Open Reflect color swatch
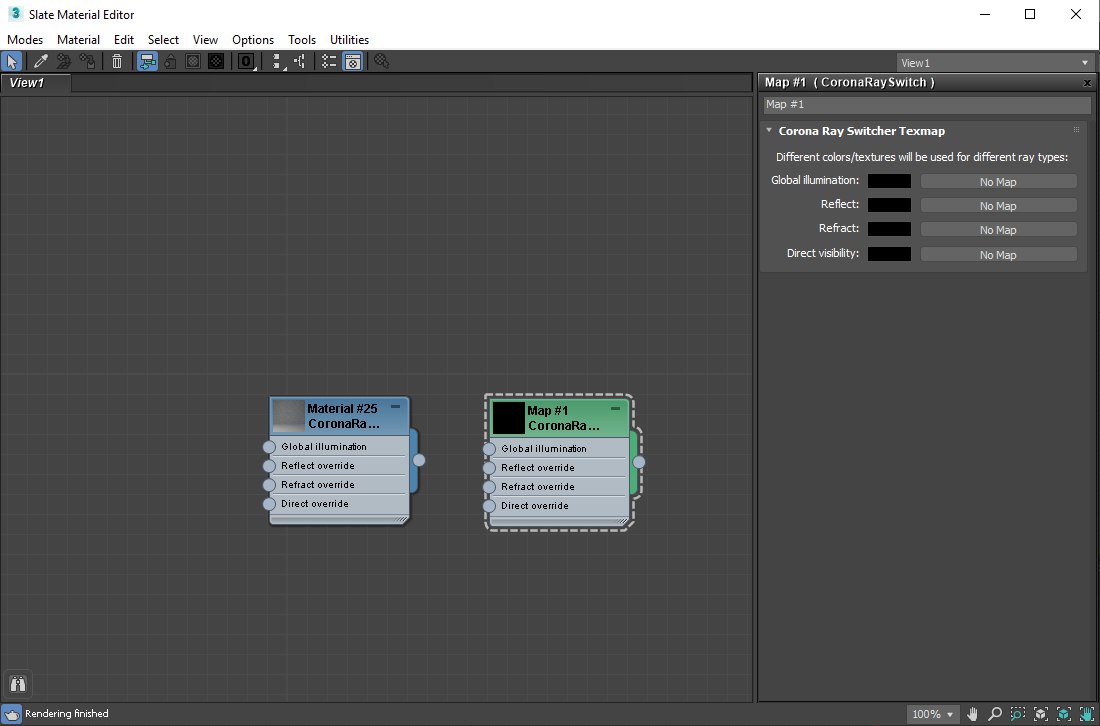 pyautogui.click(x=890, y=205)
